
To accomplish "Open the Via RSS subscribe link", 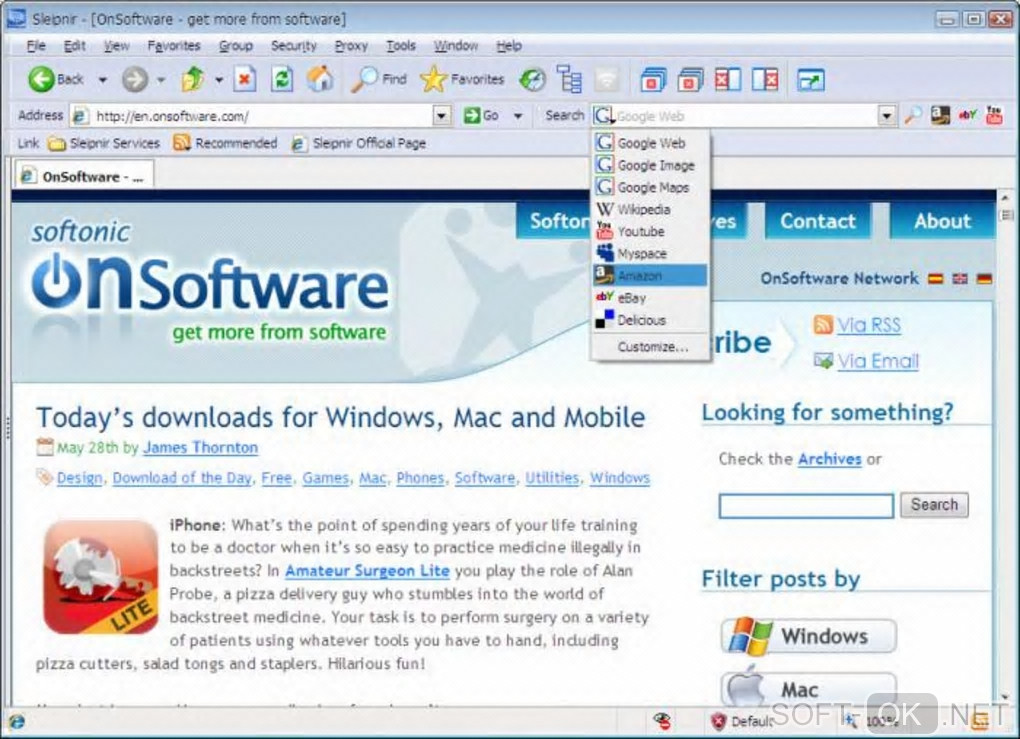I will pyautogui.click(x=868, y=325).
